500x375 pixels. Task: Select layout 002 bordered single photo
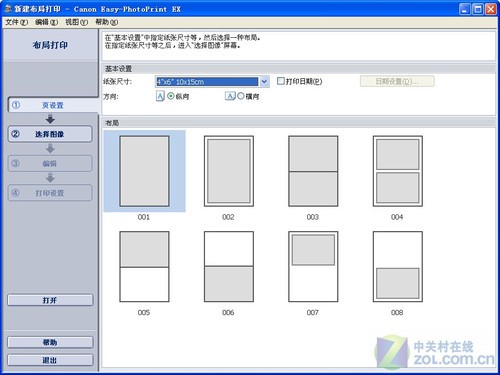tap(229, 171)
